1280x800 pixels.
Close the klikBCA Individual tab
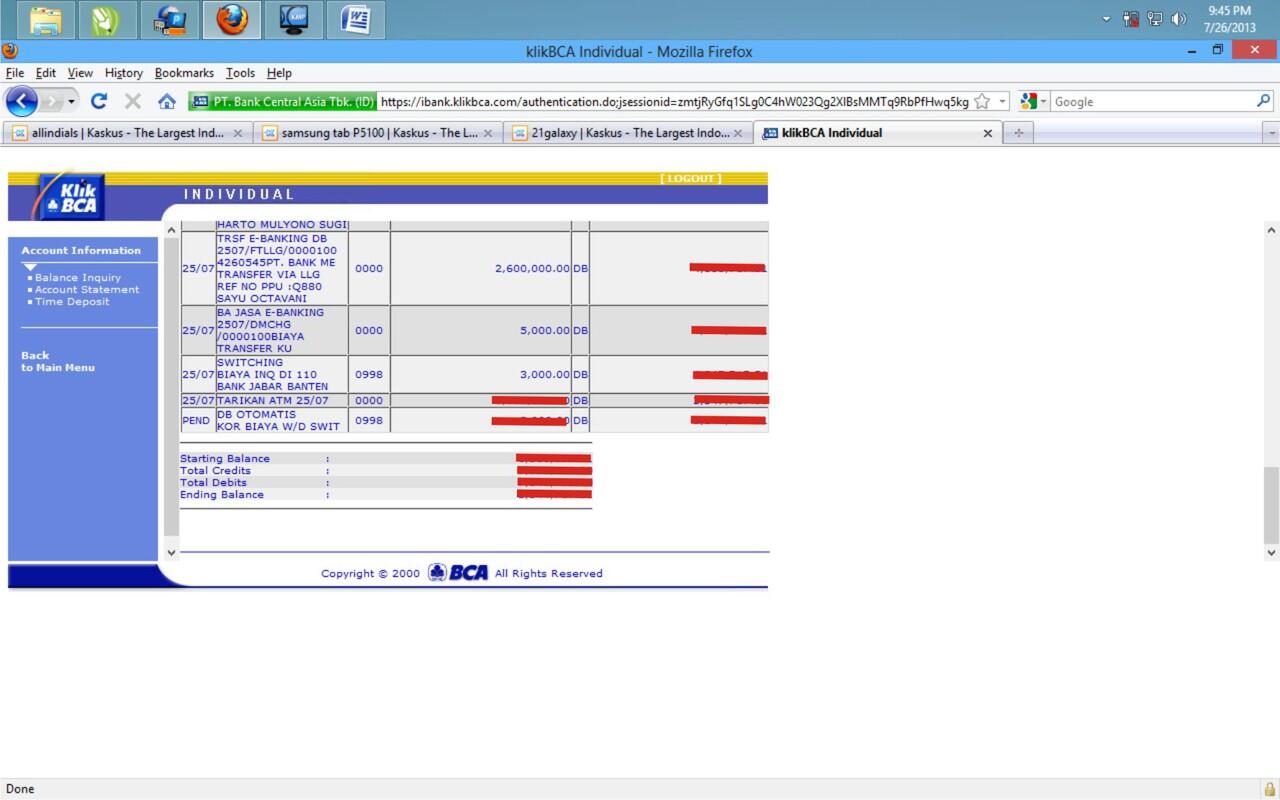[988, 133]
